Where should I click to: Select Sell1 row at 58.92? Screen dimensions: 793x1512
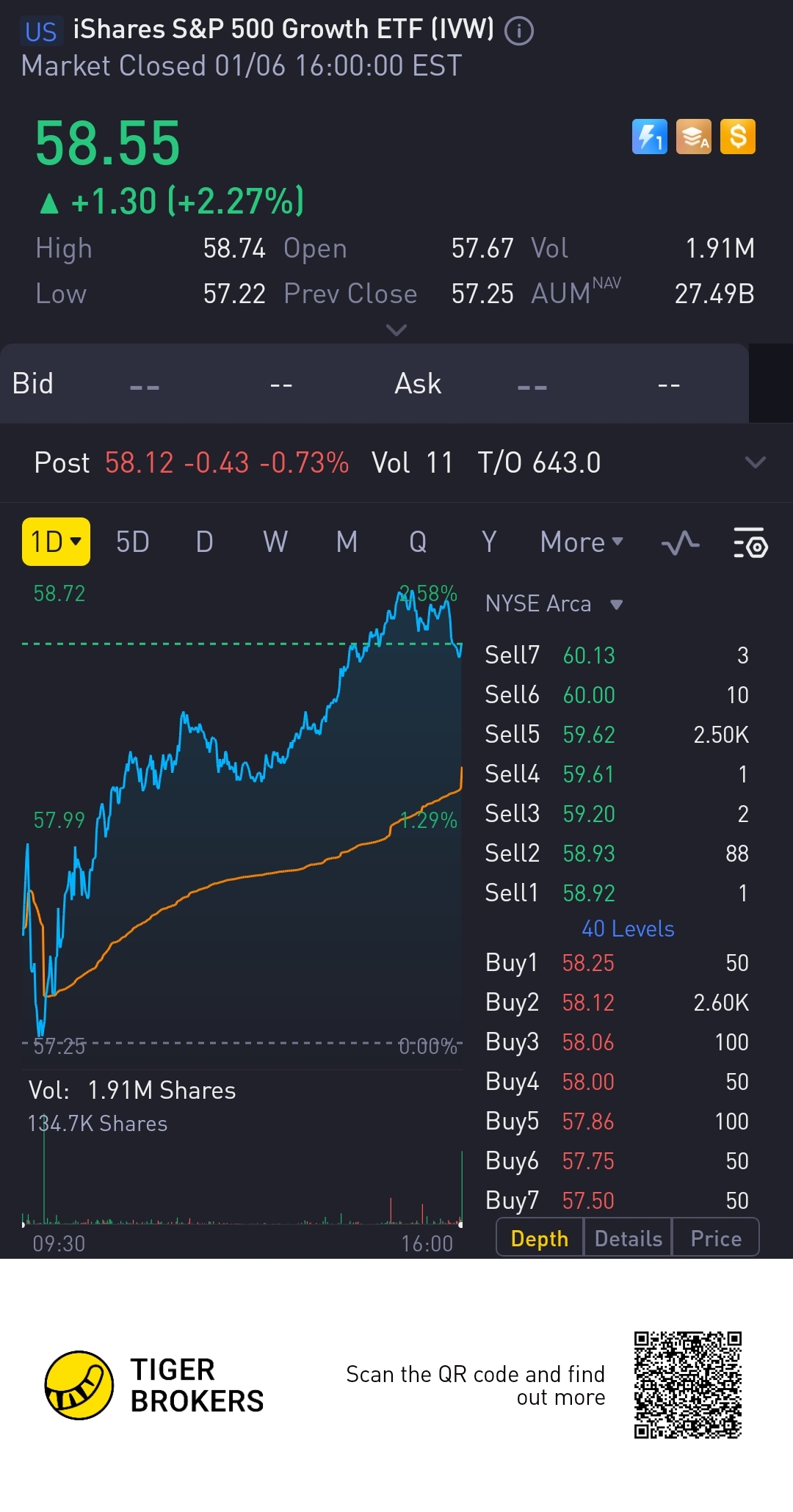[x=617, y=893]
